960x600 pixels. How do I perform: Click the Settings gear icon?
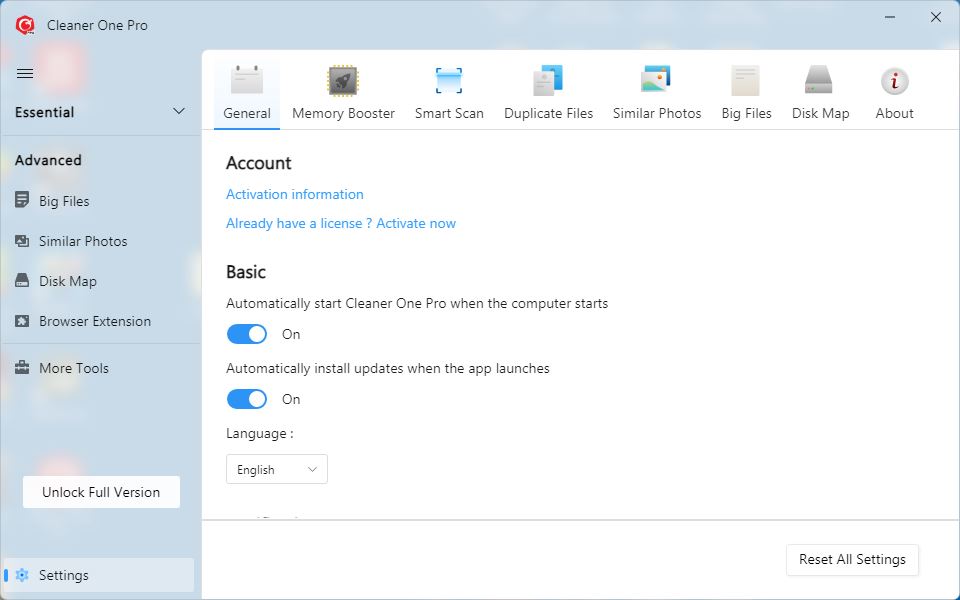click(x=22, y=575)
